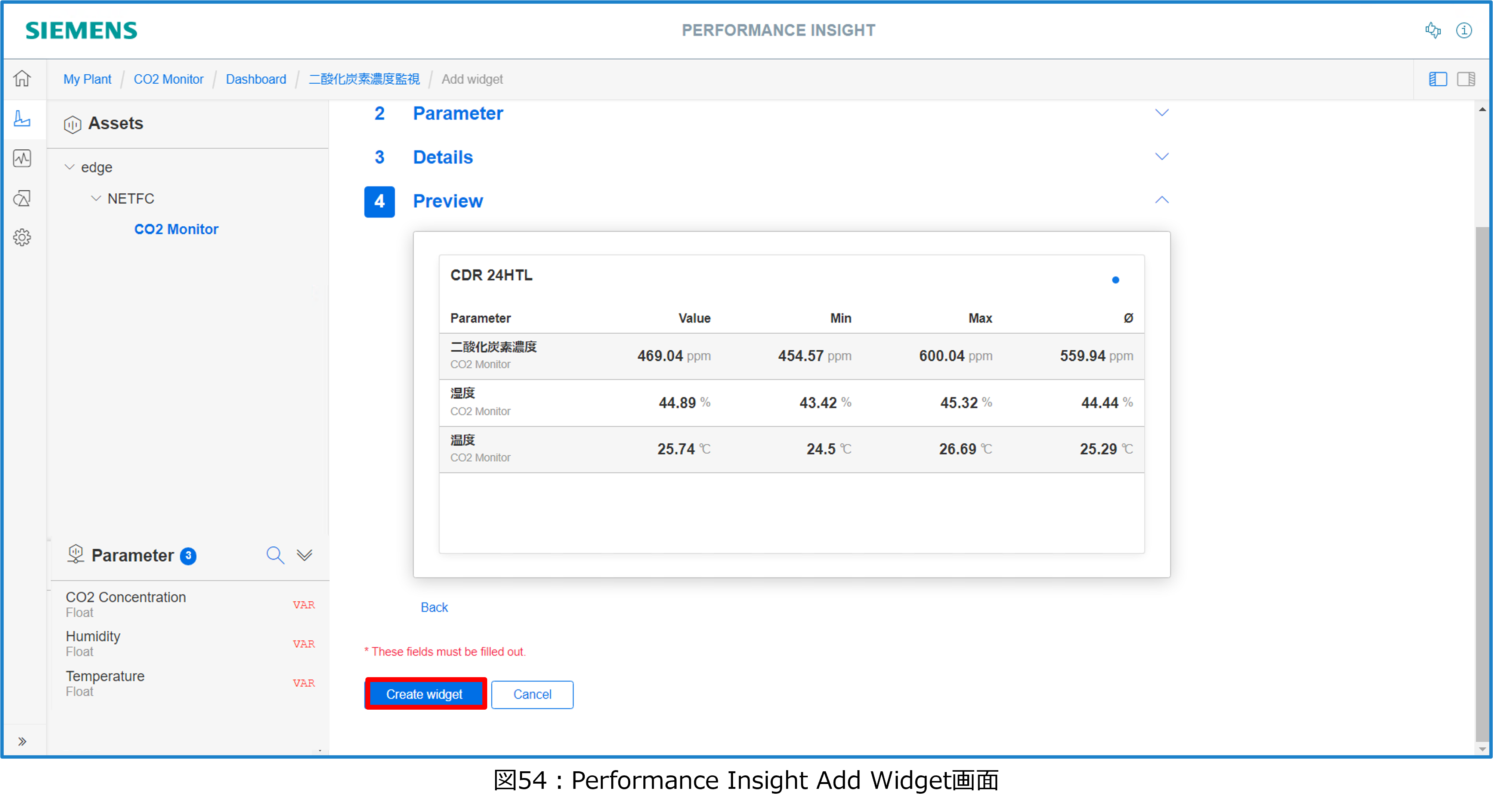1493x812 pixels.
Task: Open the analysis chart sidebar icon
Action: click(x=22, y=158)
